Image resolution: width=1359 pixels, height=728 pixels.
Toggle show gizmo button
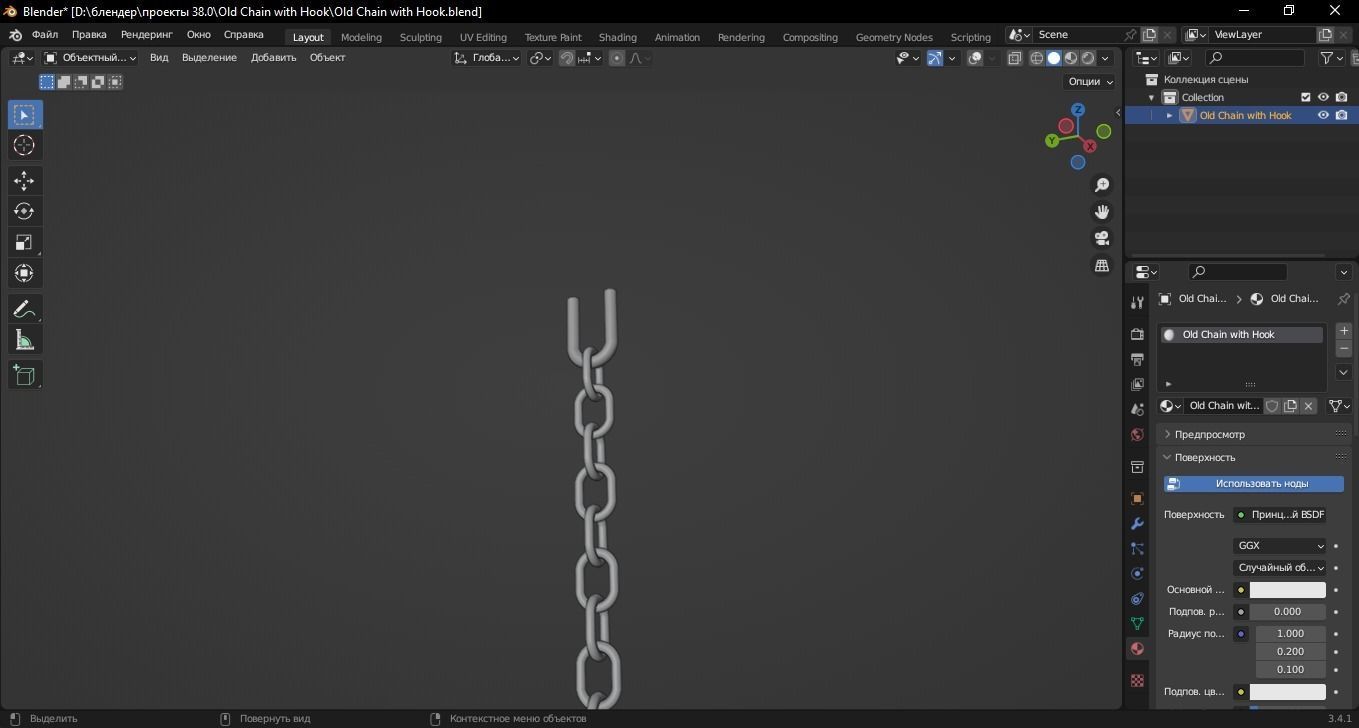pyautogui.click(x=935, y=58)
